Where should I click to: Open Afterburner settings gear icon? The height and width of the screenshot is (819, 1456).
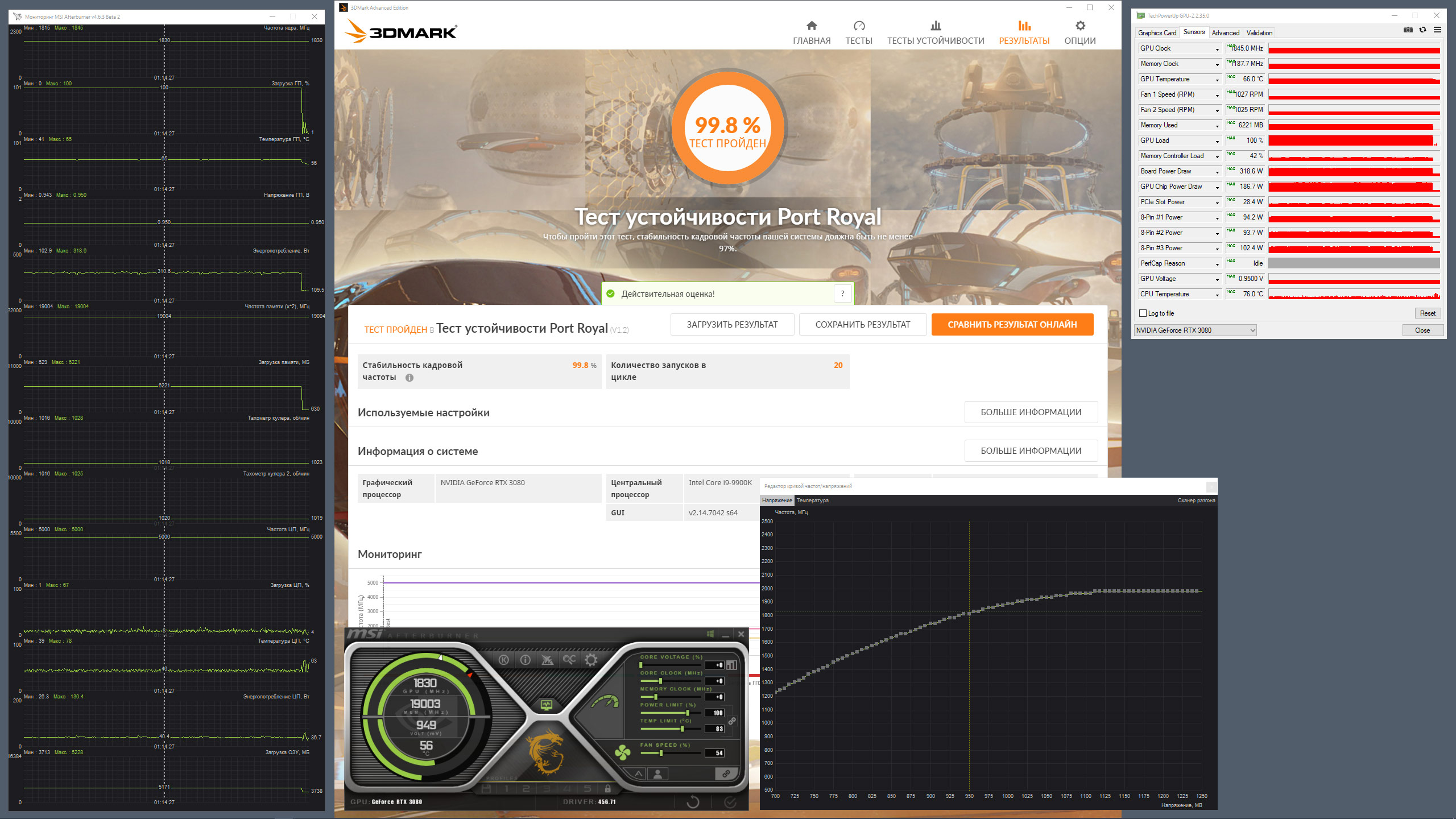tap(591, 660)
